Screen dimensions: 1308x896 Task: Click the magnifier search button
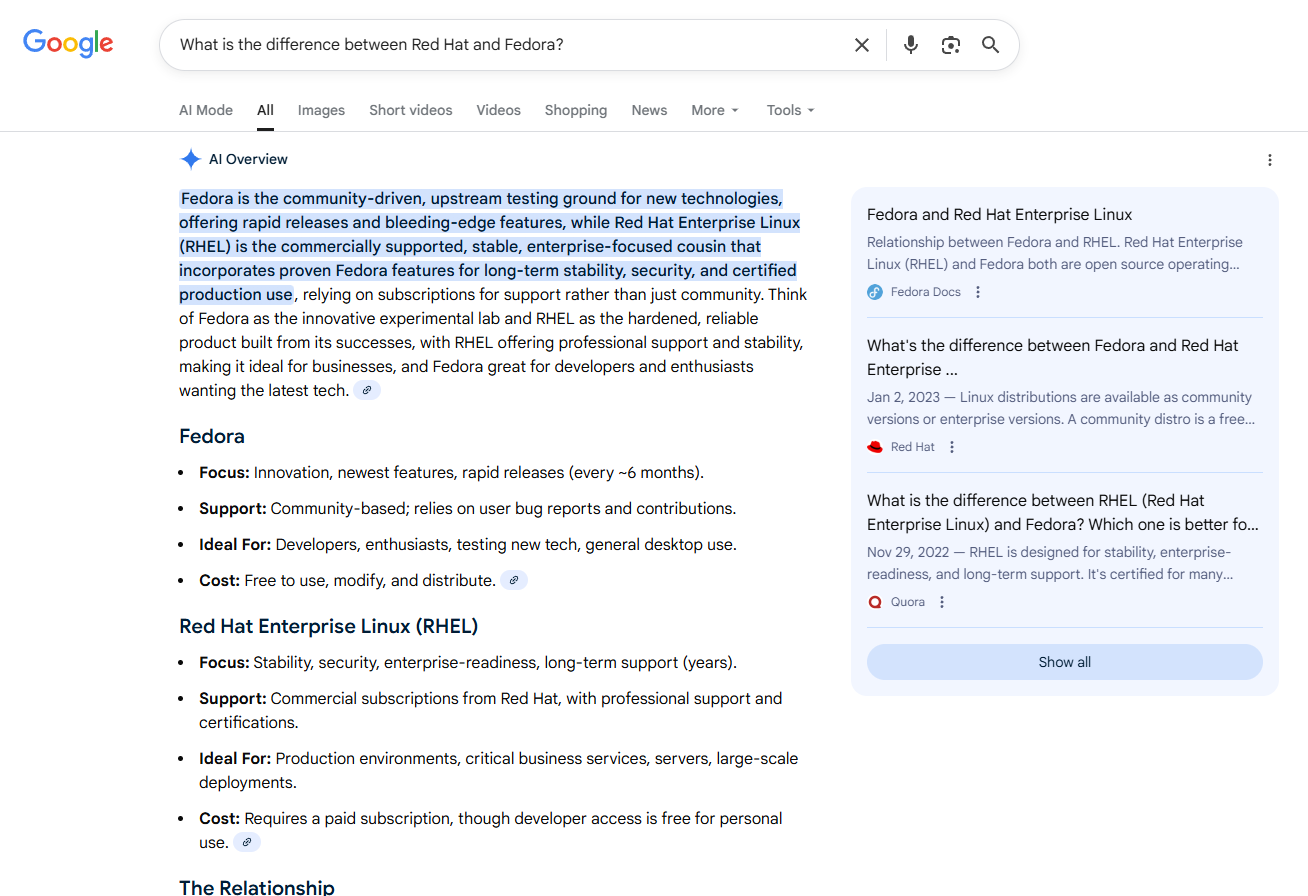[990, 45]
